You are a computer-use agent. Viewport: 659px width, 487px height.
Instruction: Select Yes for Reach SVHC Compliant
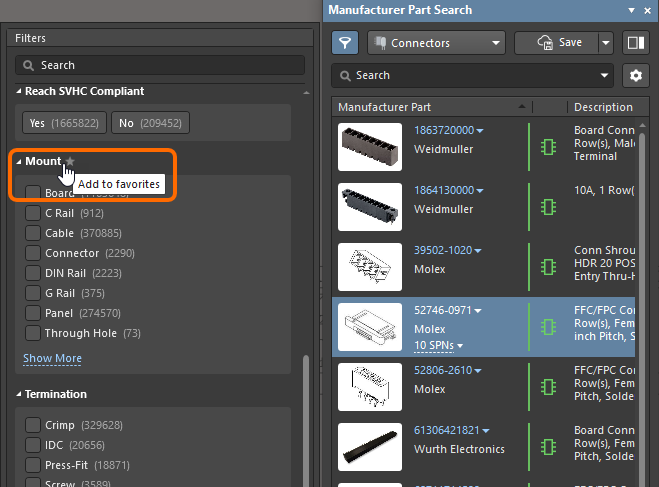pos(64,123)
